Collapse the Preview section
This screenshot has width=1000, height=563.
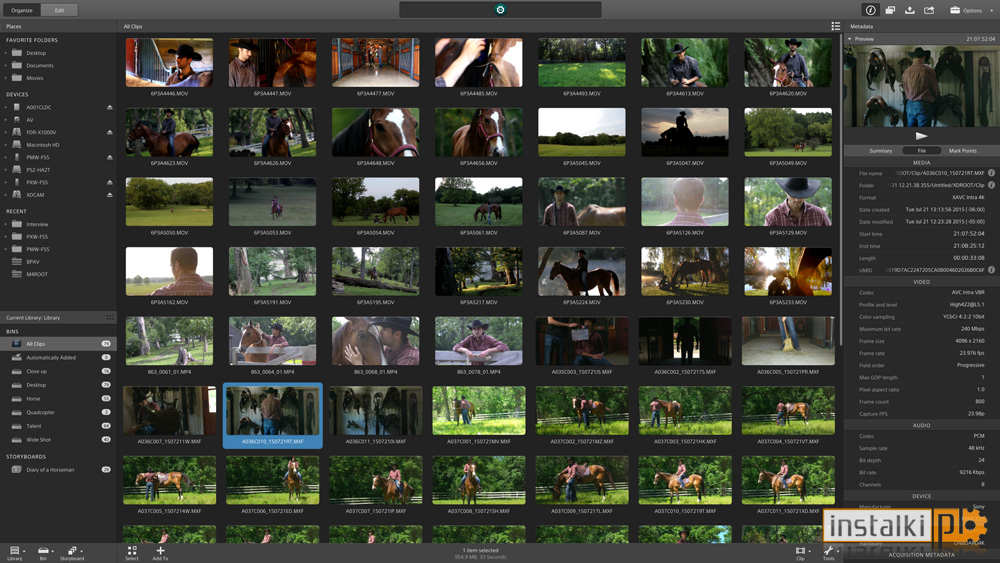849,39
